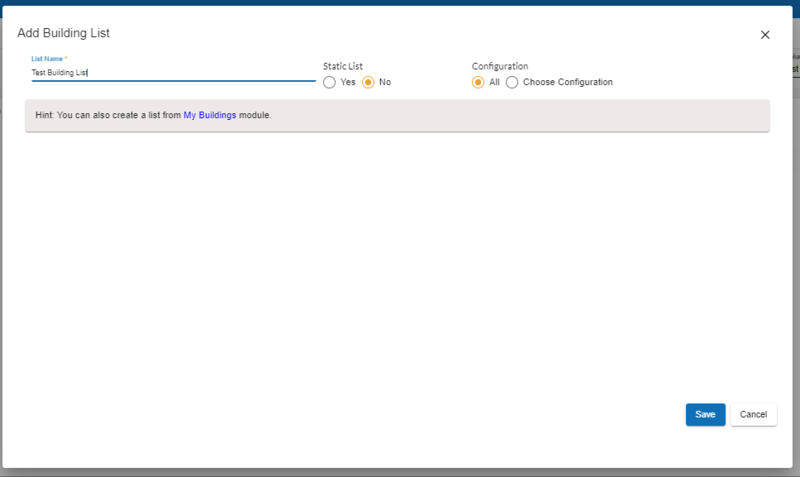Click the 'Configuration' group heading
The height and width of the screenshot is (477, 800).
[500, 66]
